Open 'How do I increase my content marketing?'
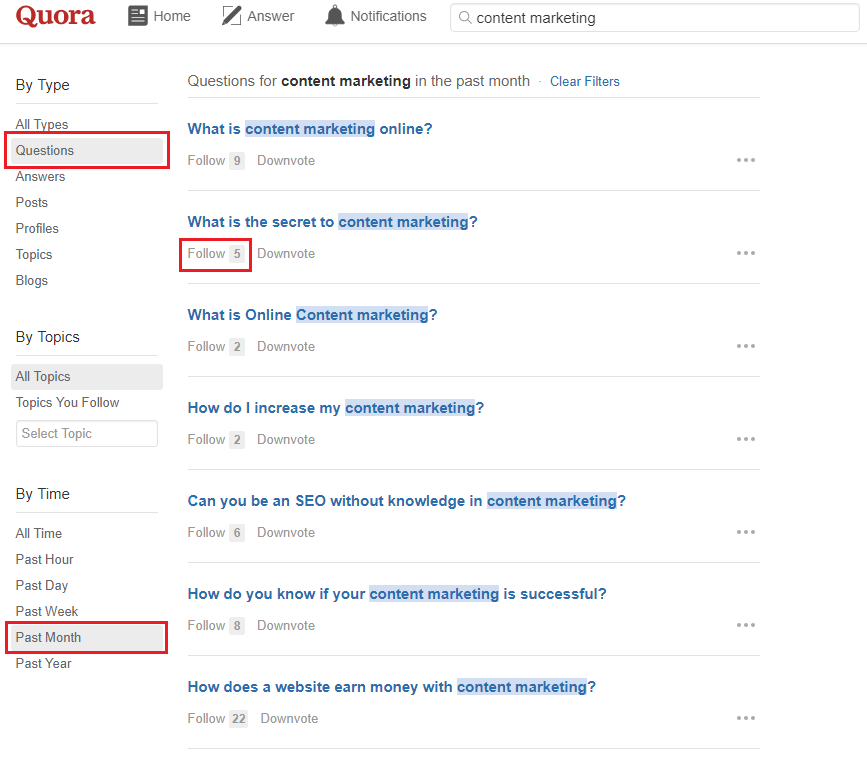867x757 pixels. pyautogui.click(x=336, y=408)
